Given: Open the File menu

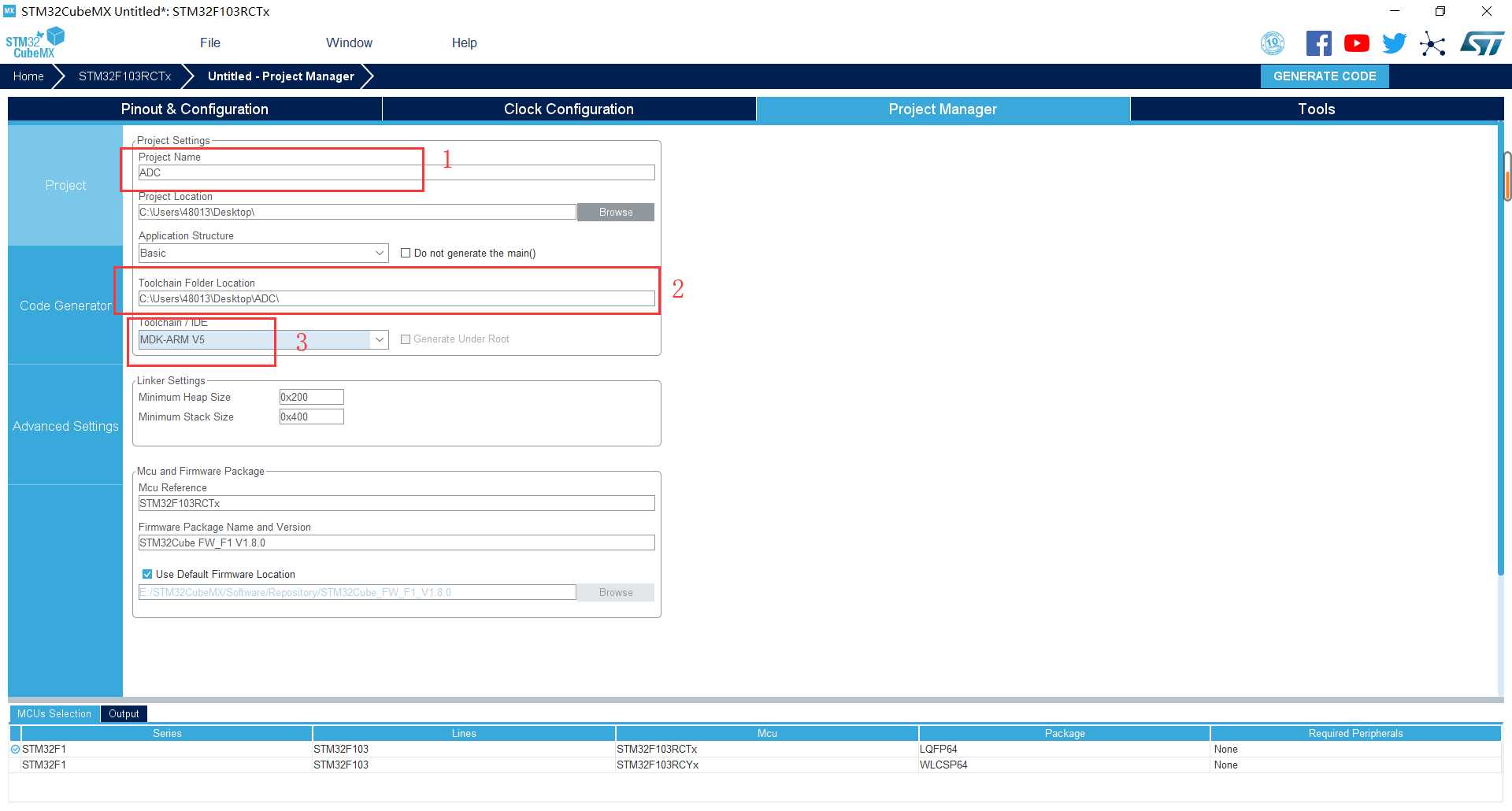Looking at the screenshot, I should [x=210, y=43].
